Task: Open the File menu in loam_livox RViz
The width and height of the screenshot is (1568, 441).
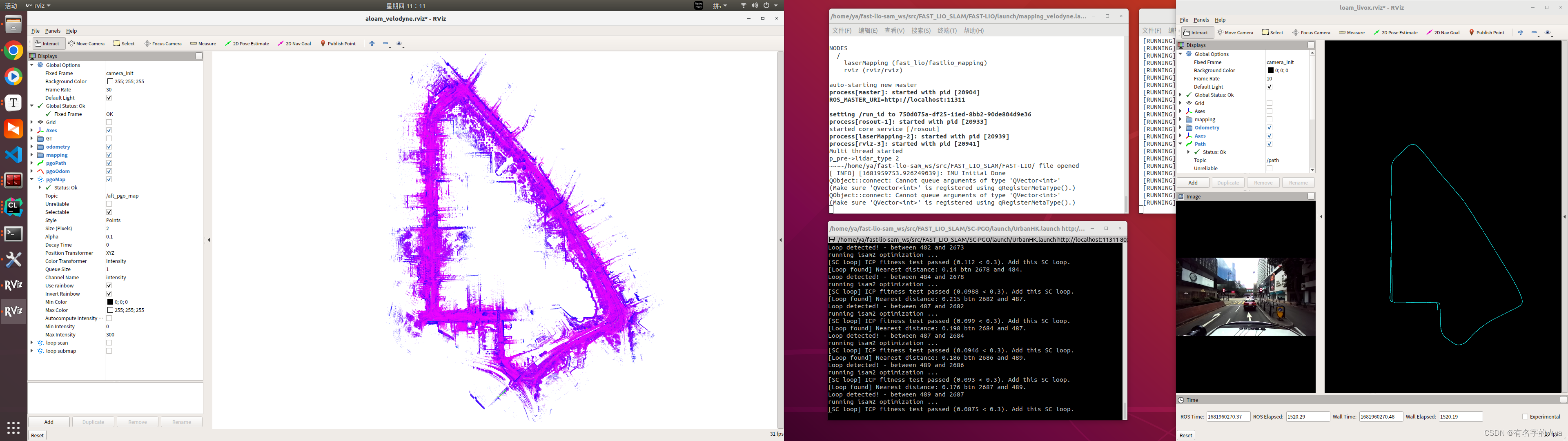Action: click(x=1184, y=20)
